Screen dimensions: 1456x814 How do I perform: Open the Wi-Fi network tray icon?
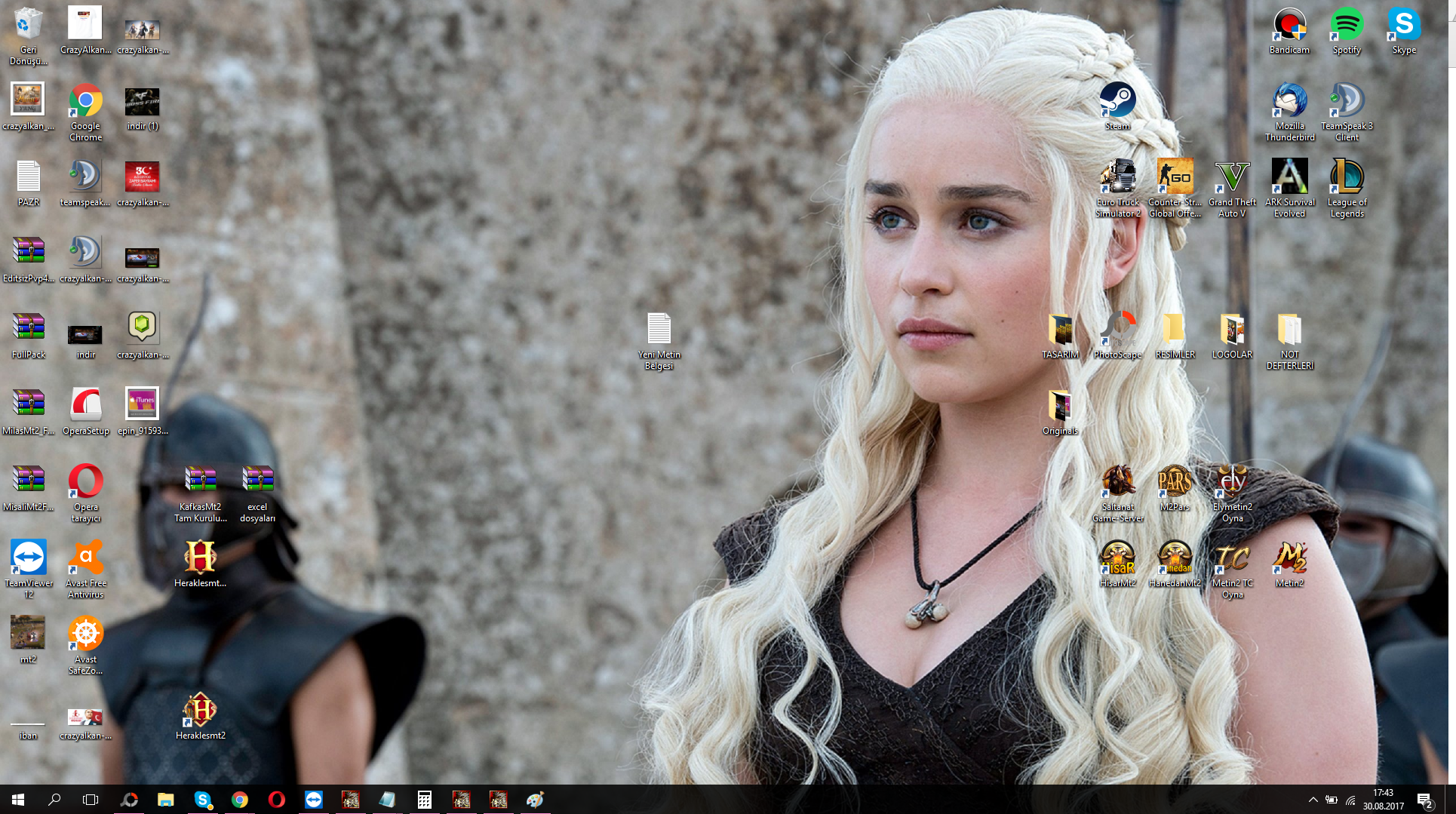(1350, 800)
